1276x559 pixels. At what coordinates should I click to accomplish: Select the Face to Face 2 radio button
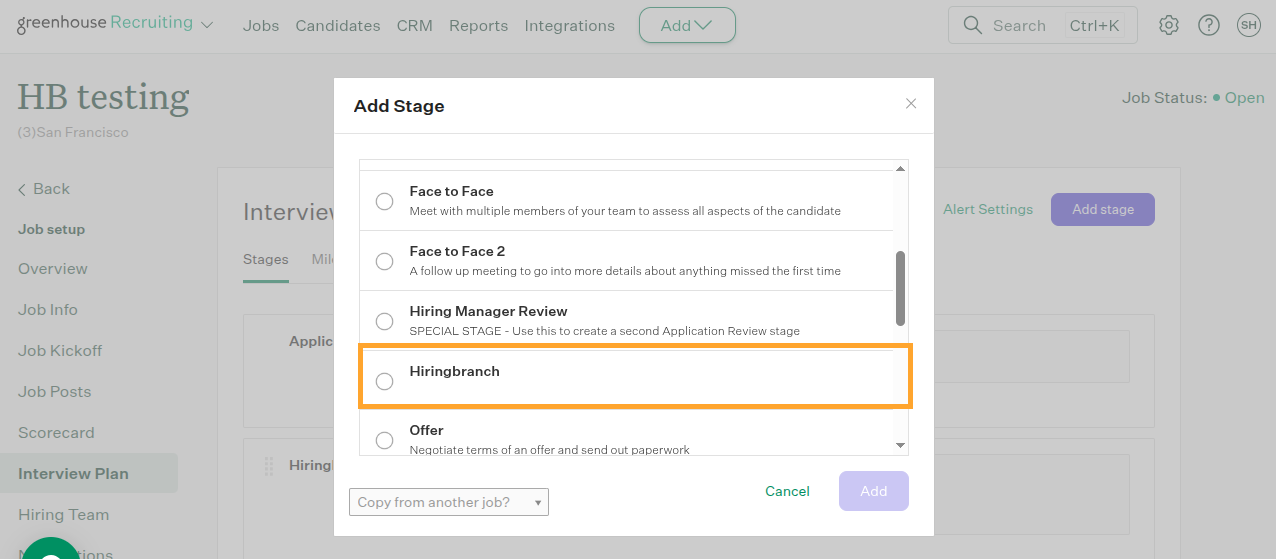pyautogui.click(x=384, y=261)
